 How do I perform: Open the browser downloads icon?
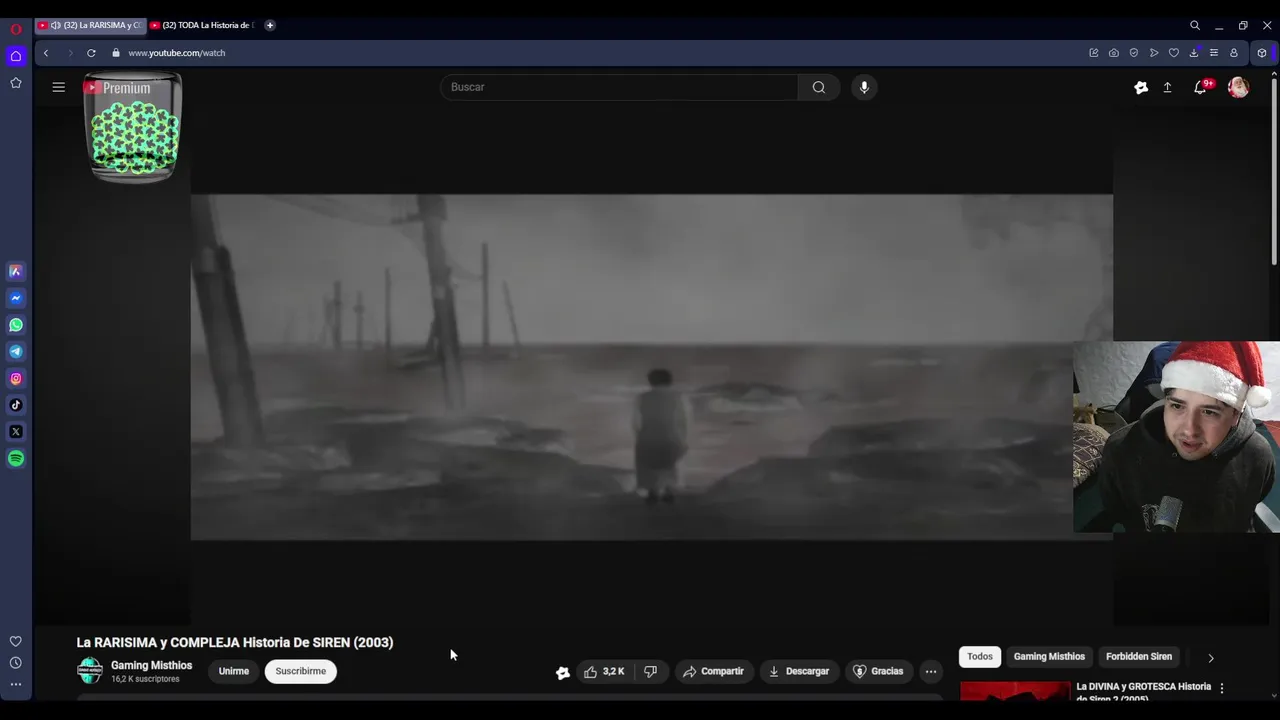1193,53
